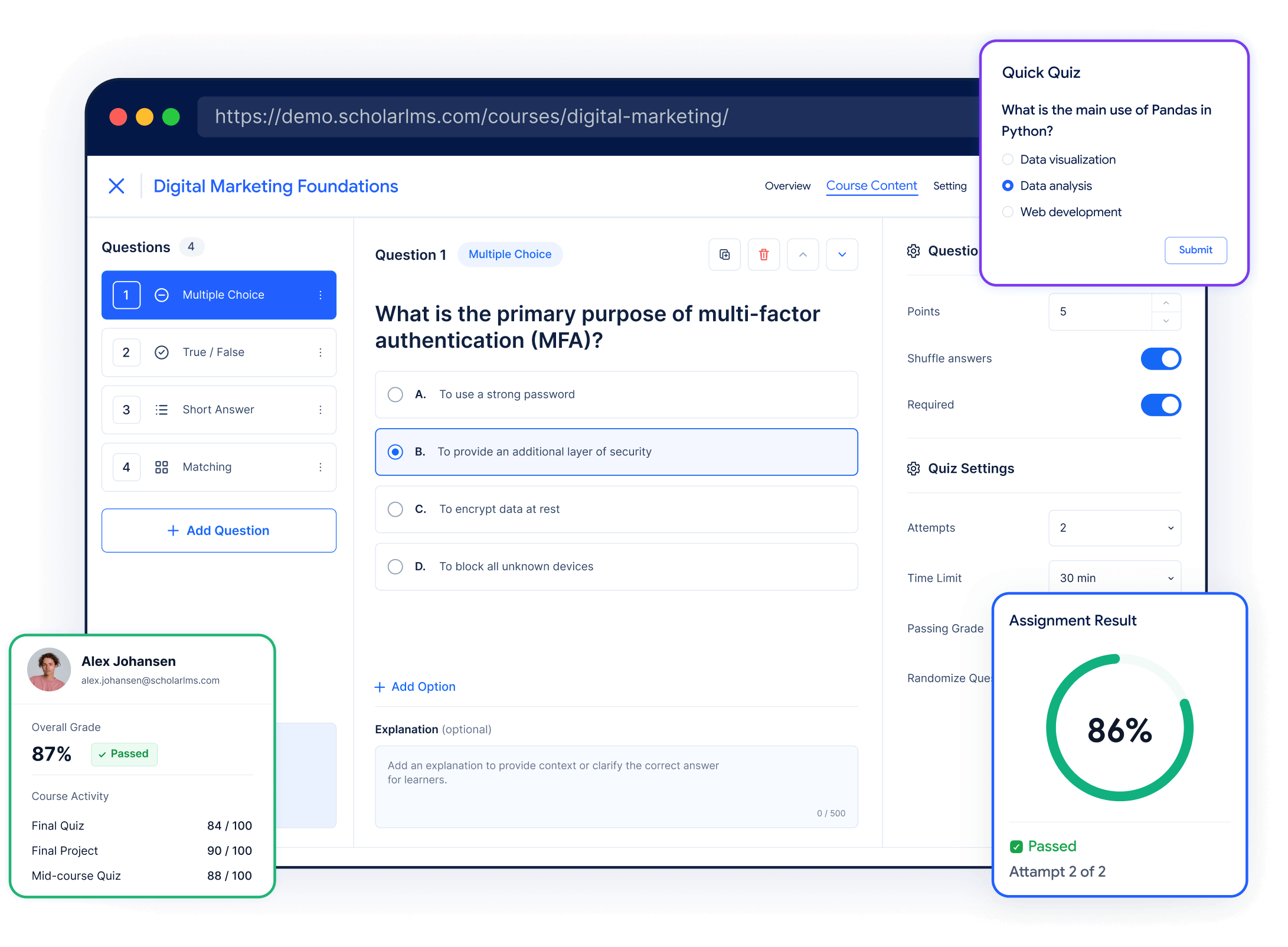The height and width of the screenshot is (947, 1288).
Task: Disable the Required toggle
Action: pos(1160,405)
